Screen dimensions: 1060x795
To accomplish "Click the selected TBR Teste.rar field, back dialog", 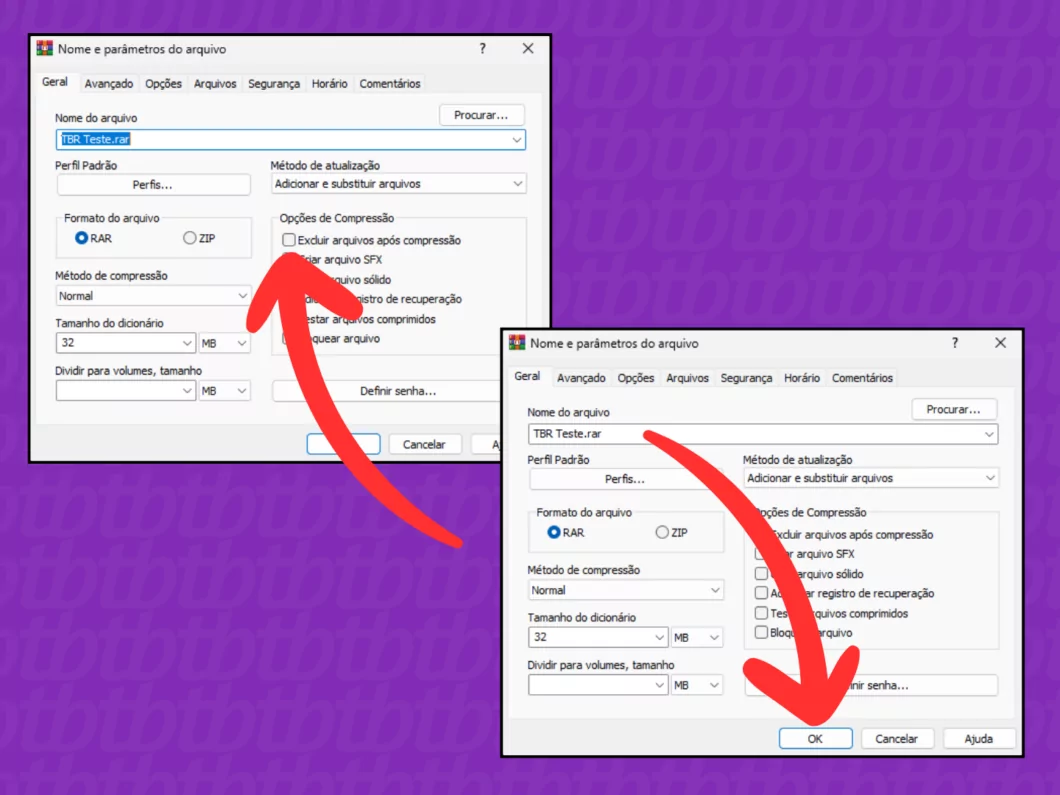I will click(x=290, y=140).
